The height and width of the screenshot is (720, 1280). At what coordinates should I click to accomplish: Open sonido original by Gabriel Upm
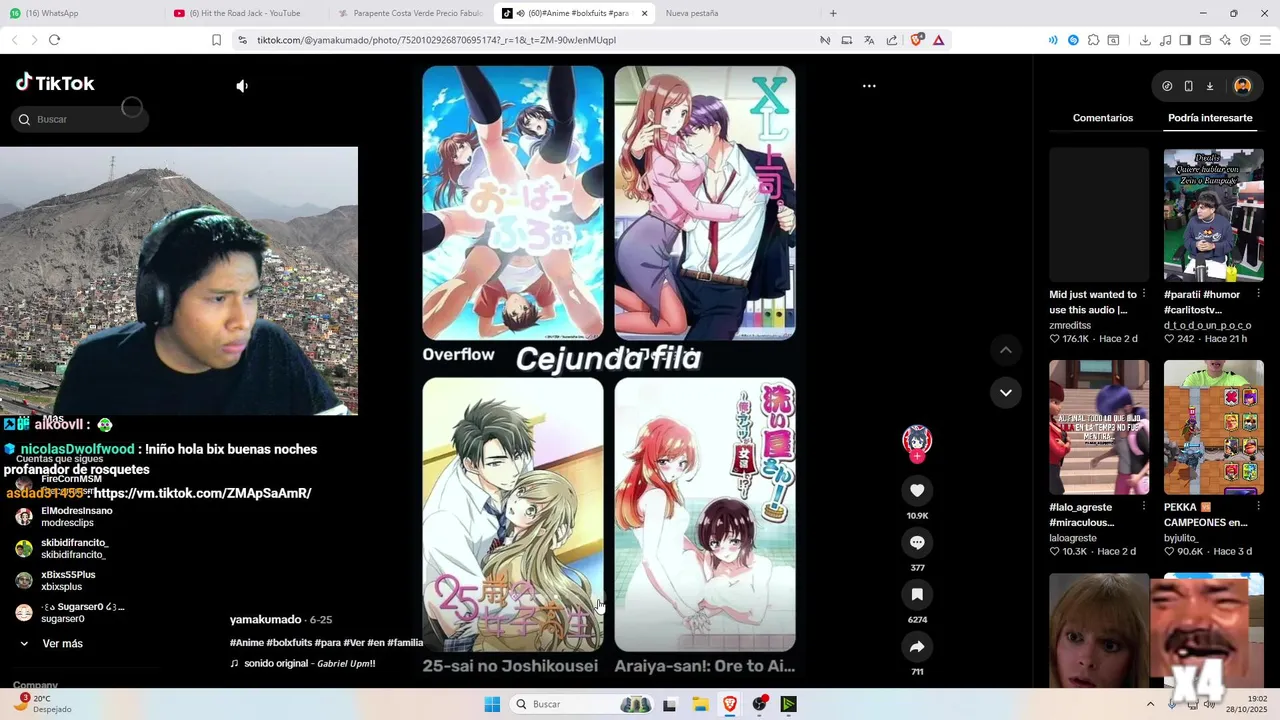pyautogui.click(x=303, y=663)
